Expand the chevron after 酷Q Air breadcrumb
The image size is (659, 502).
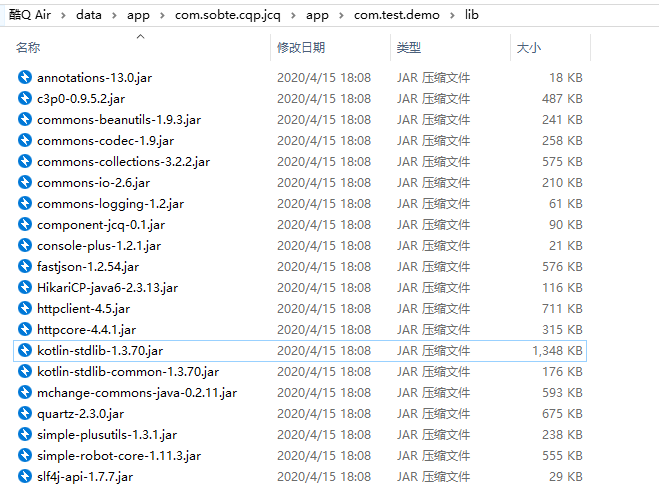[63, 16]
